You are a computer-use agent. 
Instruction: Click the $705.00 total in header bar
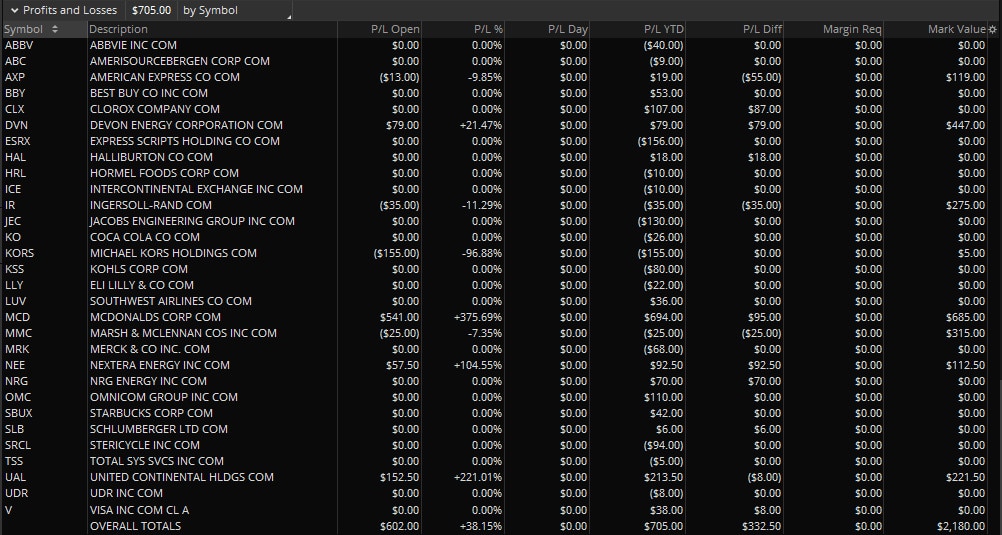click(x=151, y=10)
